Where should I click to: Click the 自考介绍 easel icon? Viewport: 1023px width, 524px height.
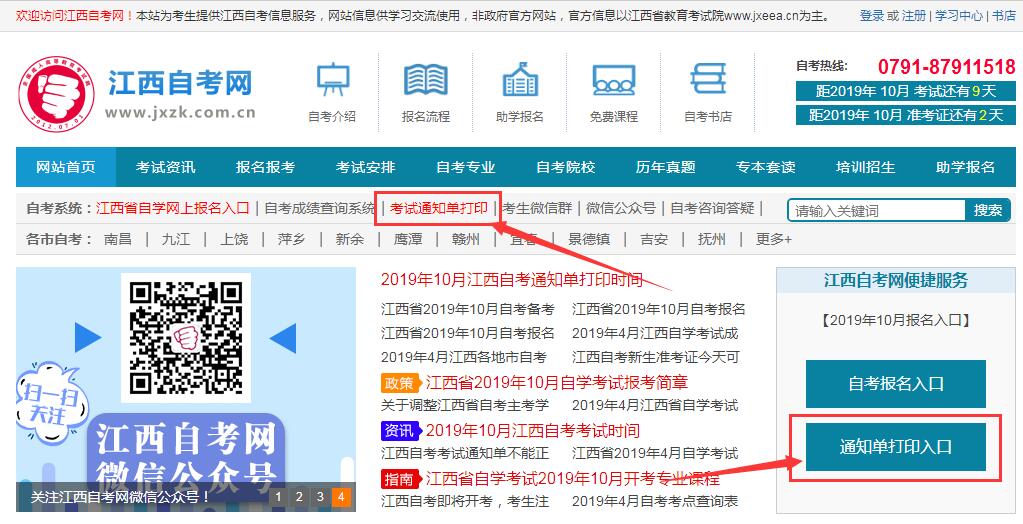[x=332, y=80]
